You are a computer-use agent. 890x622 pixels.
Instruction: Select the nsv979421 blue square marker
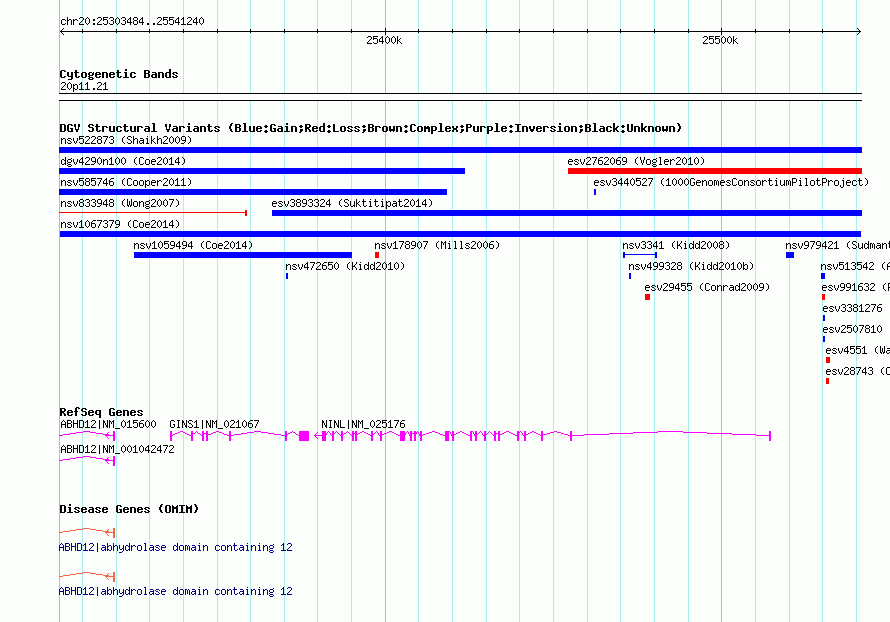[x=790, y=255]
